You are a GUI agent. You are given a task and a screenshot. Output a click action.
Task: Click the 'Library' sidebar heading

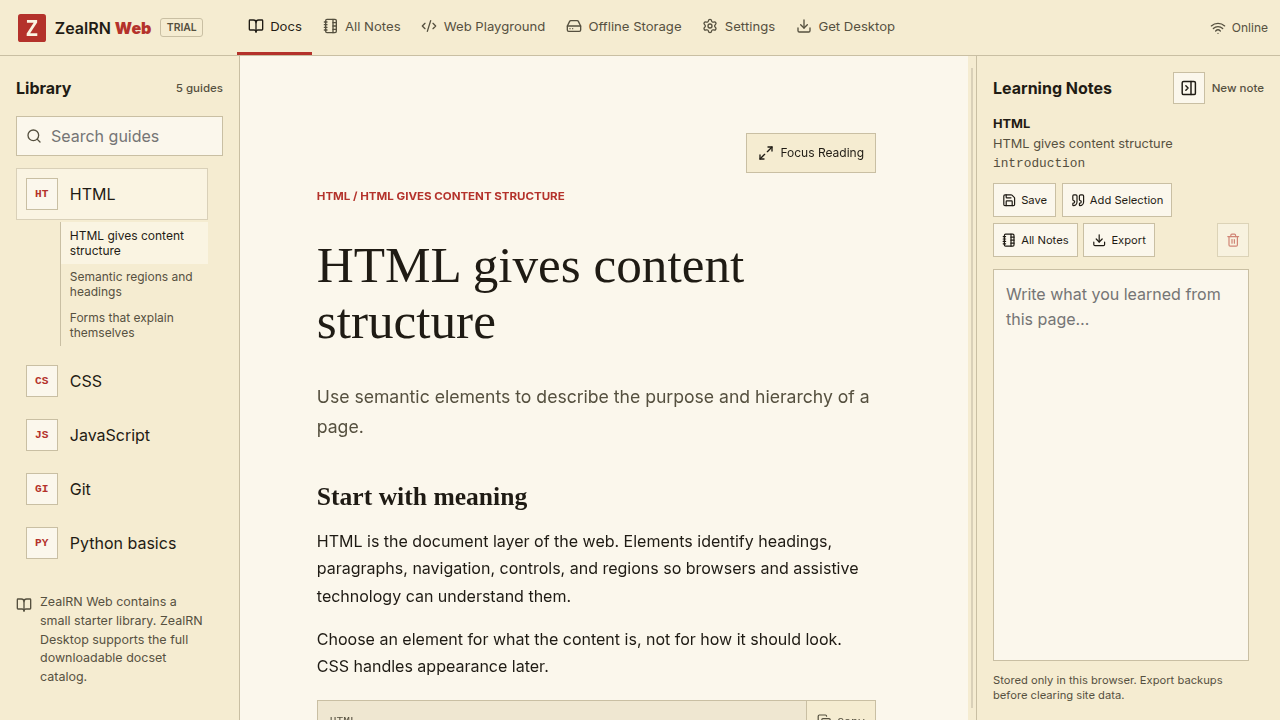pos(43,88)
